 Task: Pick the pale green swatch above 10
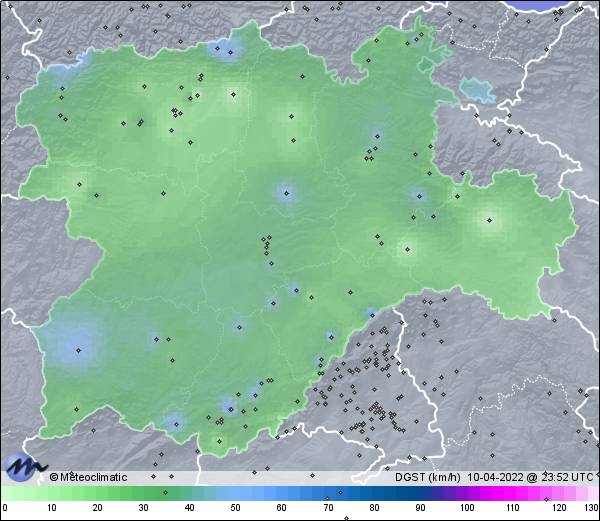(52, 493)
